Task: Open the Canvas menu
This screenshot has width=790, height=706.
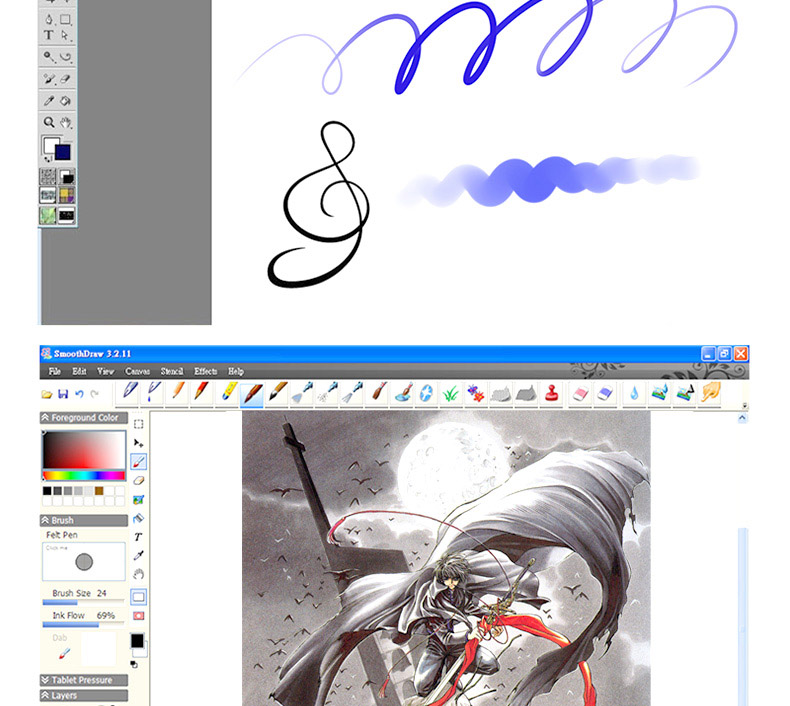Action: pos(137,371)
